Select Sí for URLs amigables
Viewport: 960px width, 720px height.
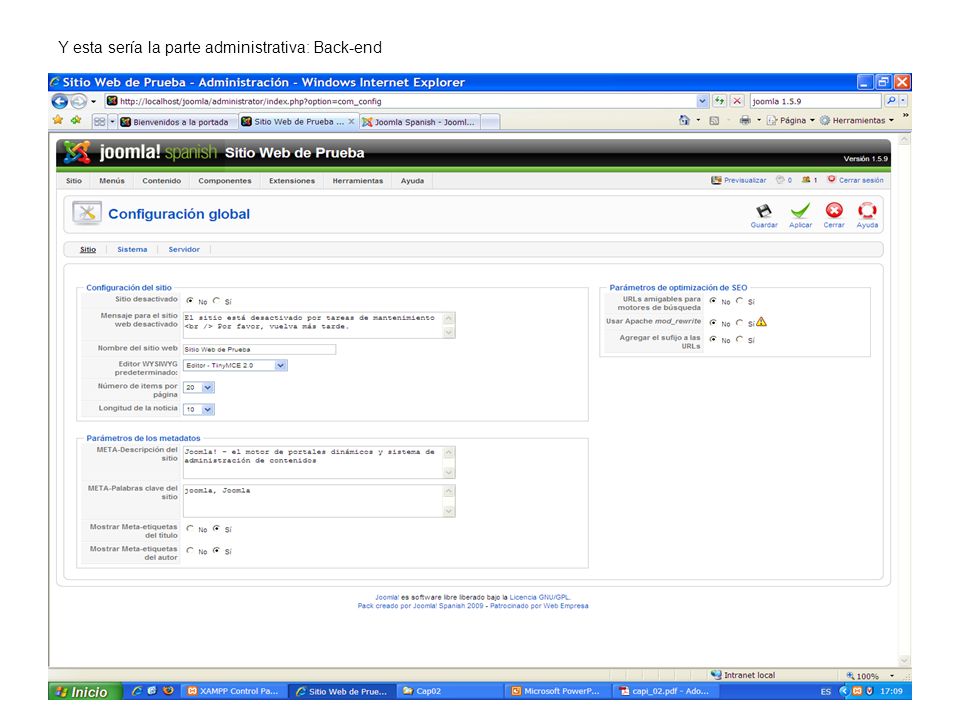(x=740, y=301)
